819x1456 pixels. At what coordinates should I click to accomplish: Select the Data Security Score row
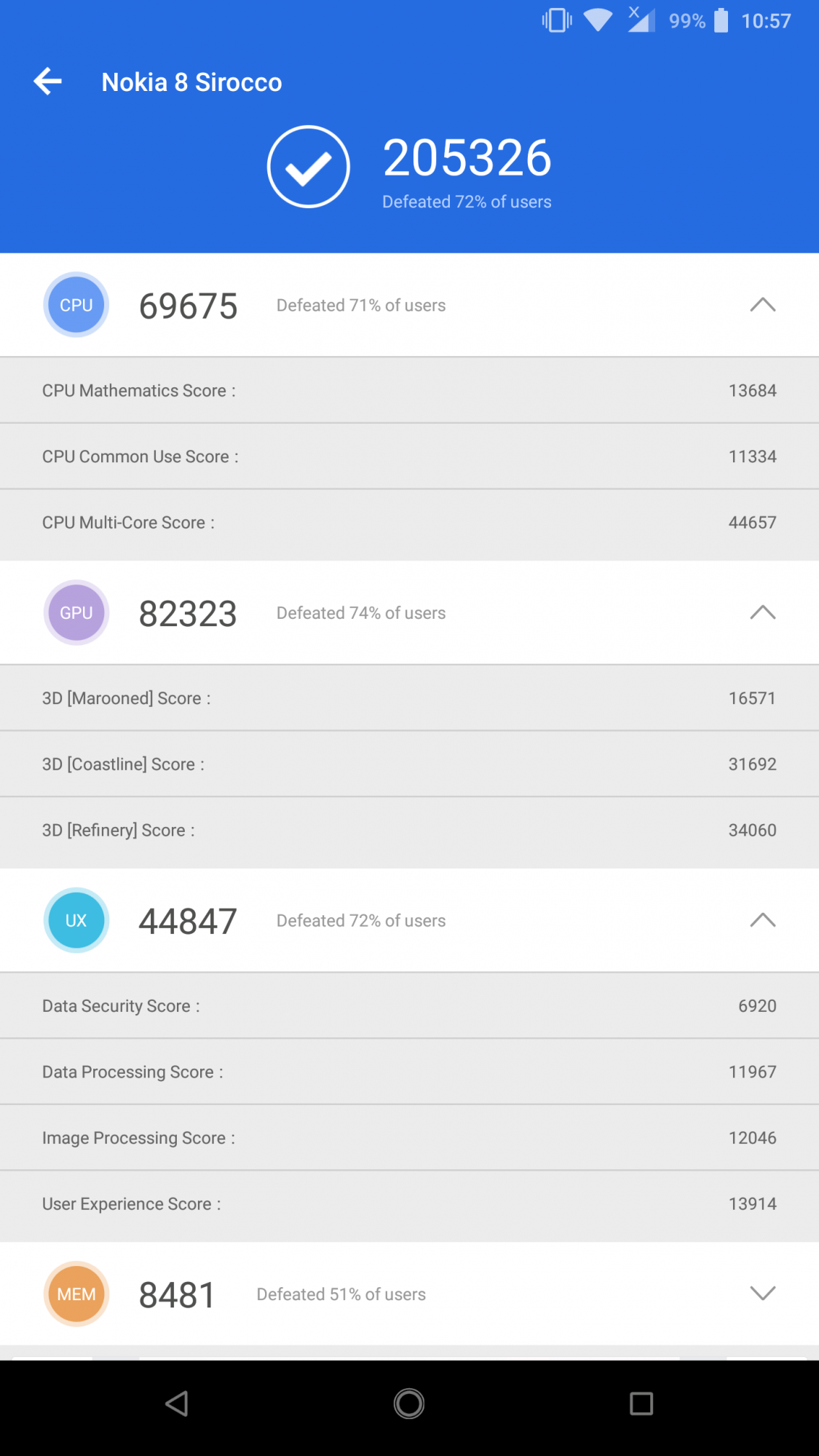(x=409, y=1006)
